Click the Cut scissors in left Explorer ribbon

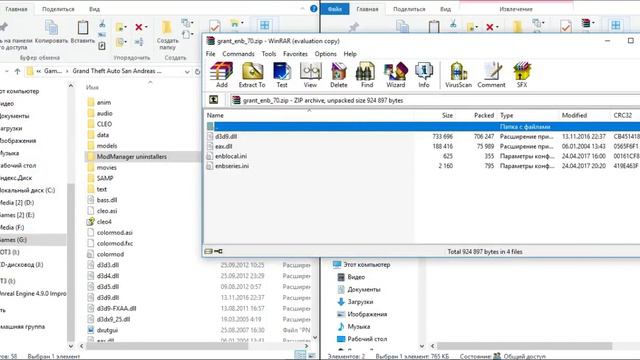tap(102, 24)
